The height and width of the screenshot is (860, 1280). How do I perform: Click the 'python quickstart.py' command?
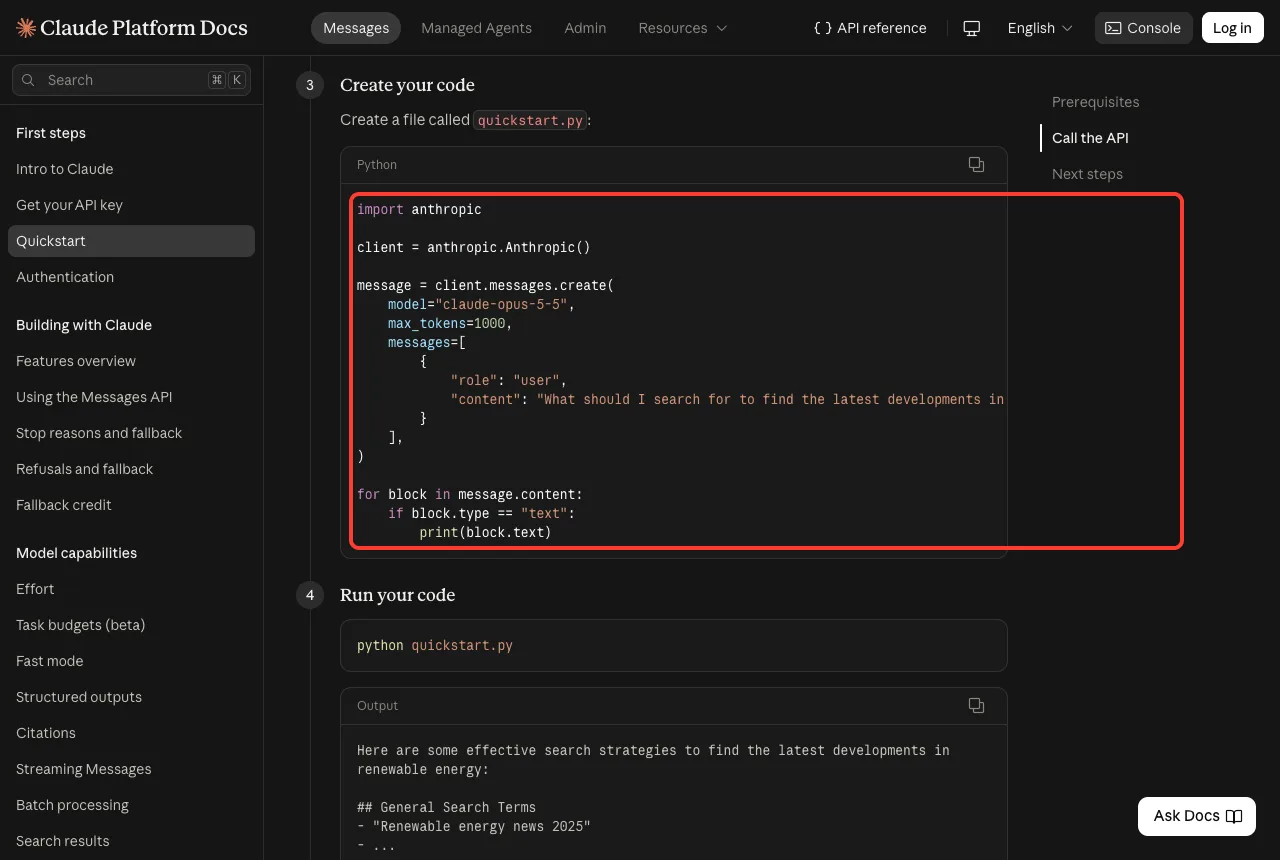(435, 646)
